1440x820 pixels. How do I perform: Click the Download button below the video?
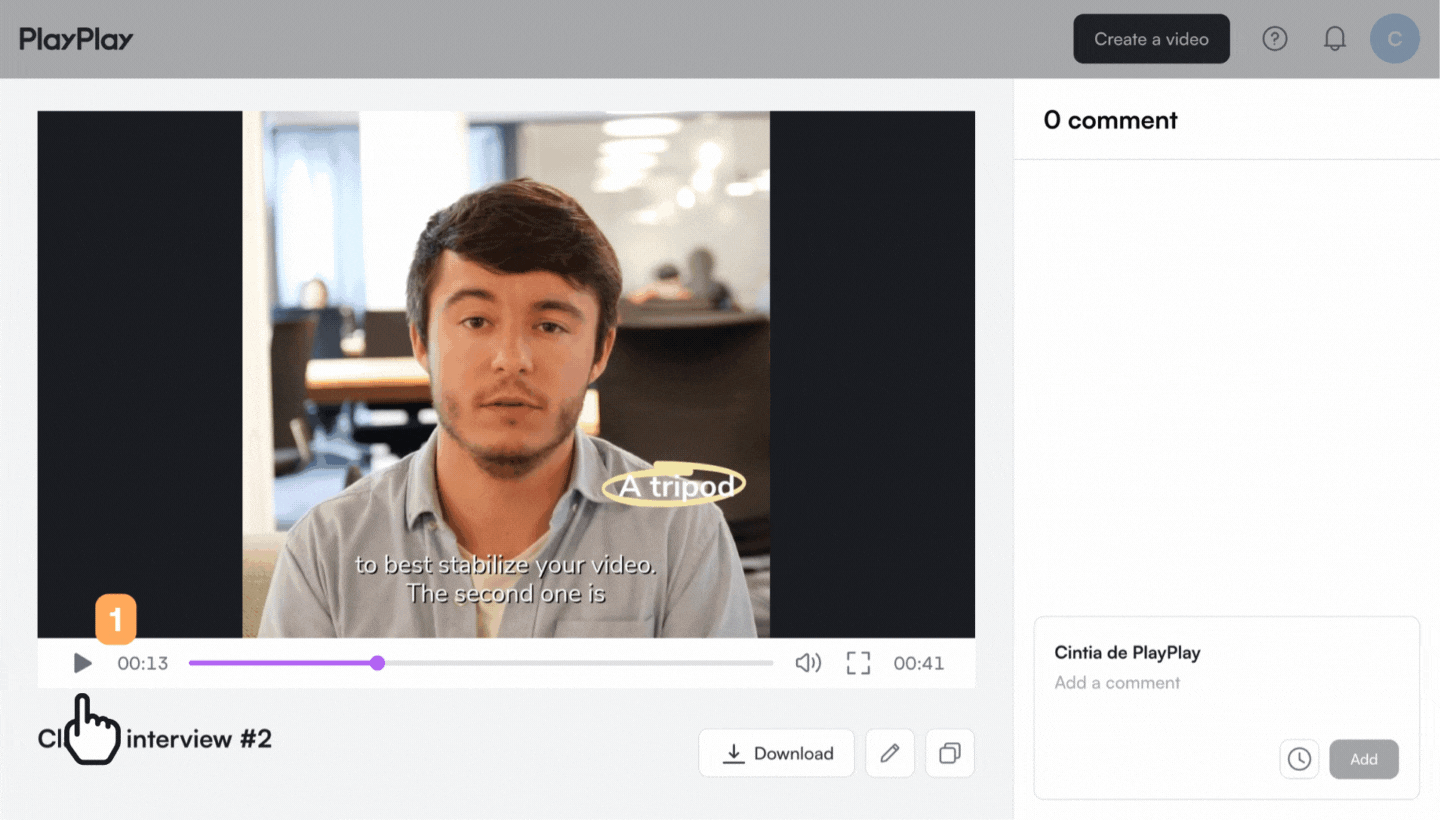[x=776, y=753]
